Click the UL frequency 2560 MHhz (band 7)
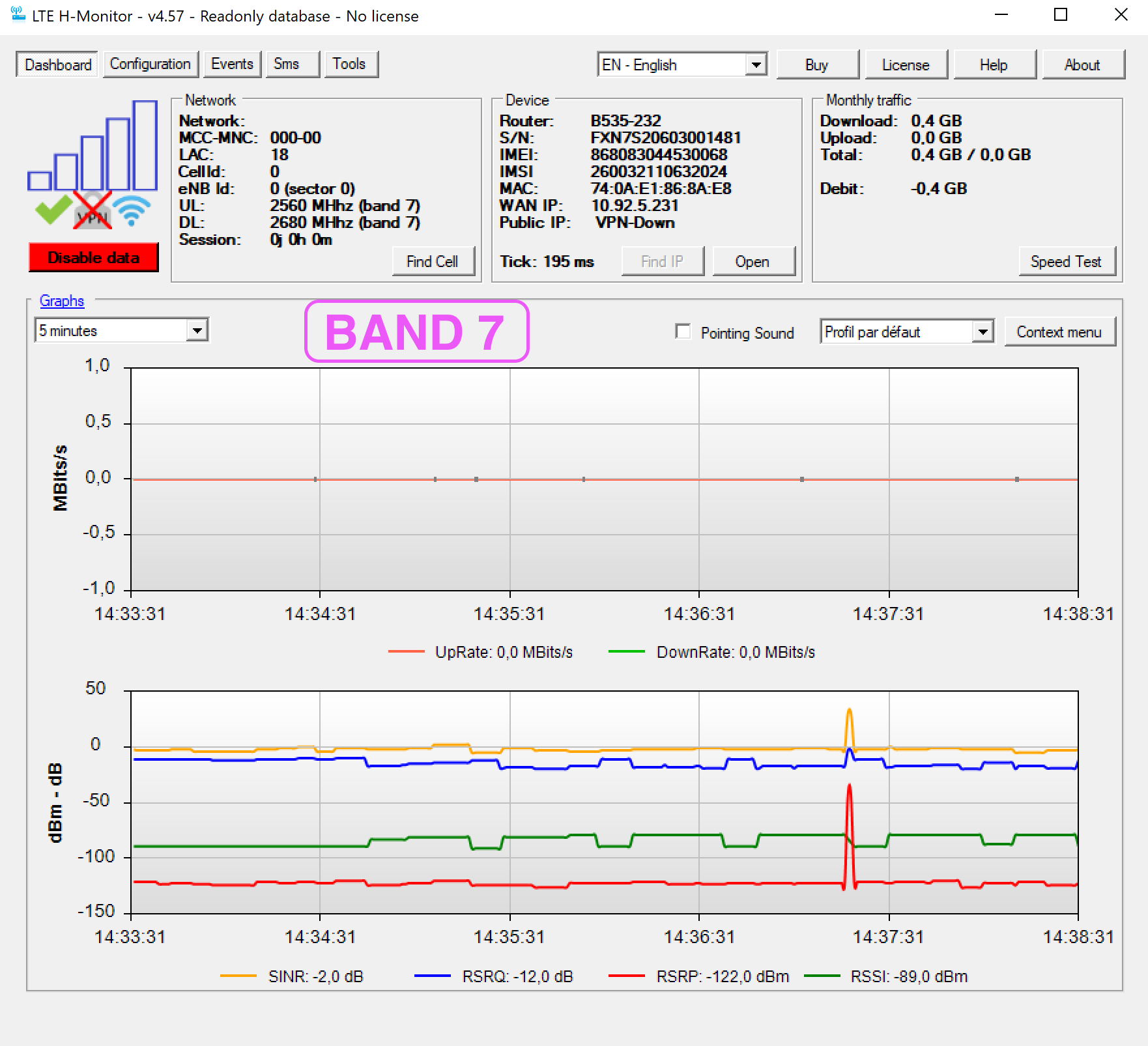1148x1046 pixels. tap(345, 205)
